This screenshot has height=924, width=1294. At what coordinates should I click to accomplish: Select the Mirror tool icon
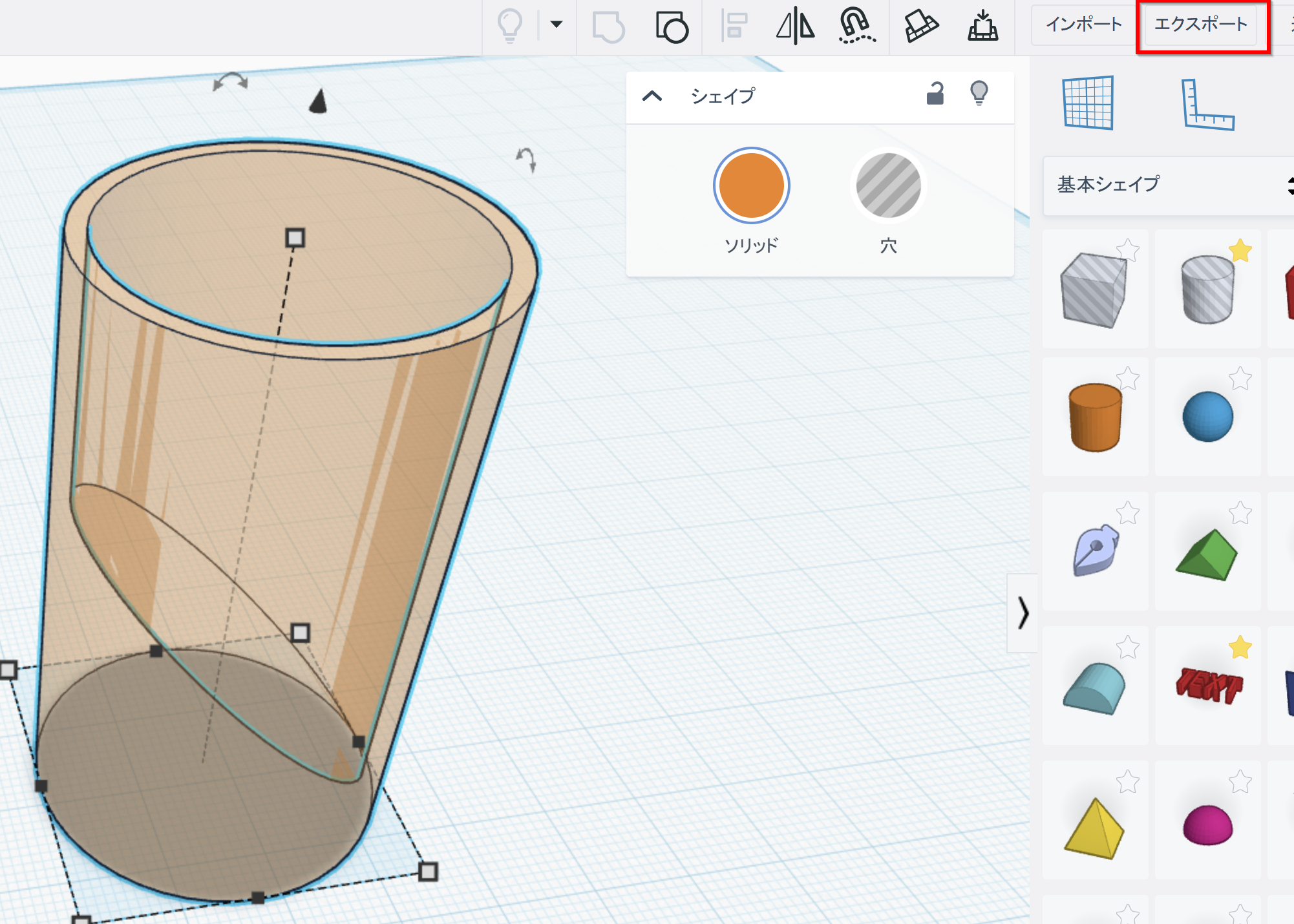tap(795, 26)
